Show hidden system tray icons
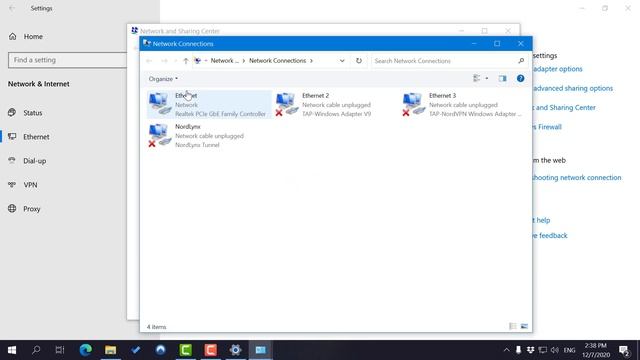640x360 pixels. [x=507, y=350]
